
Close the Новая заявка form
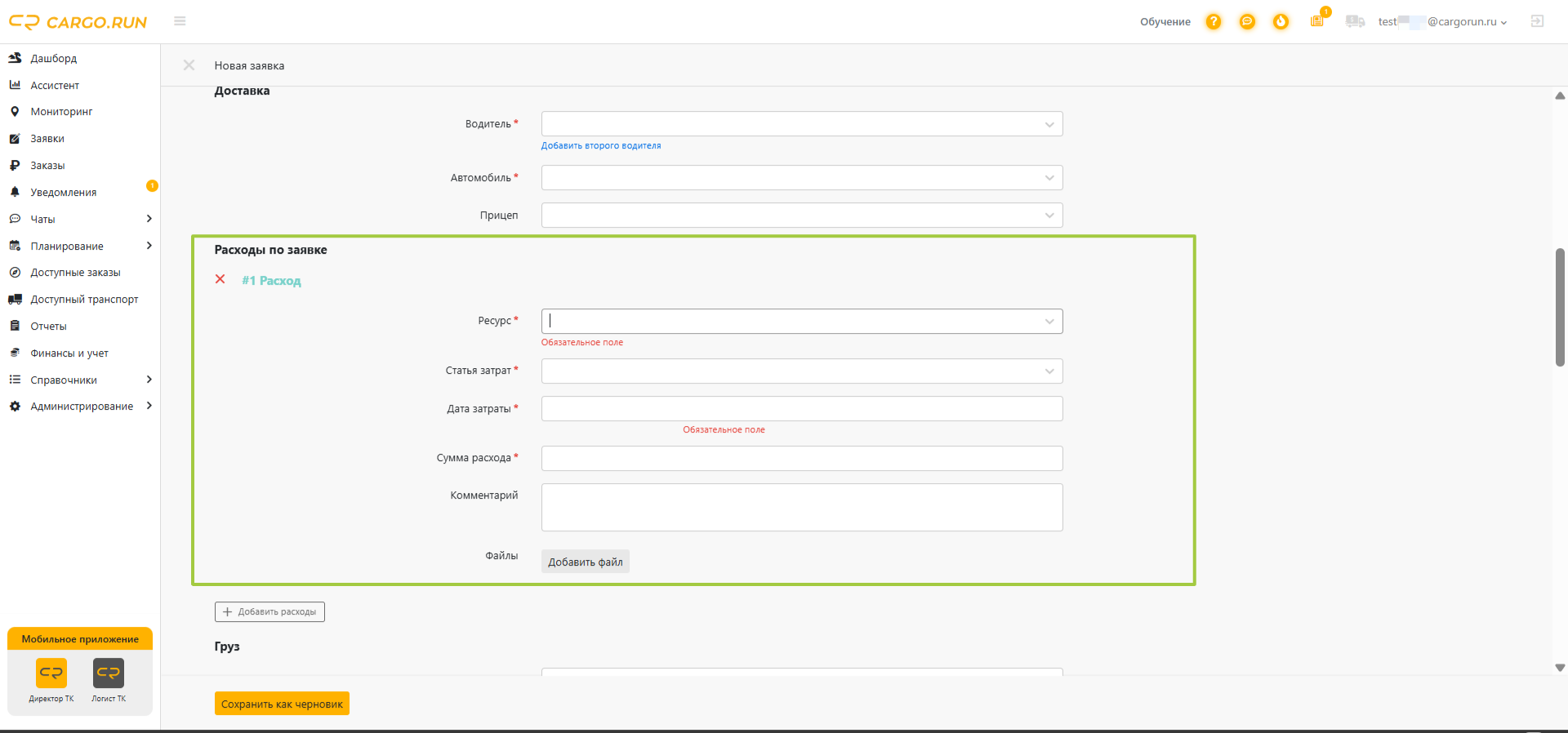coord(189,65)
